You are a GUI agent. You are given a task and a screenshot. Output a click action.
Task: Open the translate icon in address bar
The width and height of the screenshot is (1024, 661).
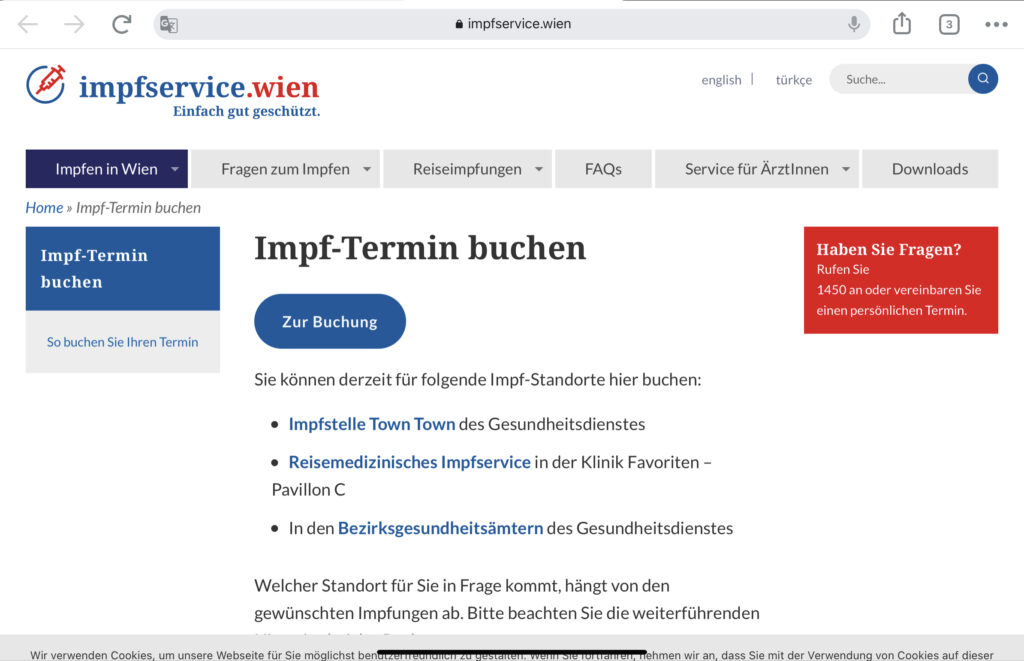[x=168, y=24]
